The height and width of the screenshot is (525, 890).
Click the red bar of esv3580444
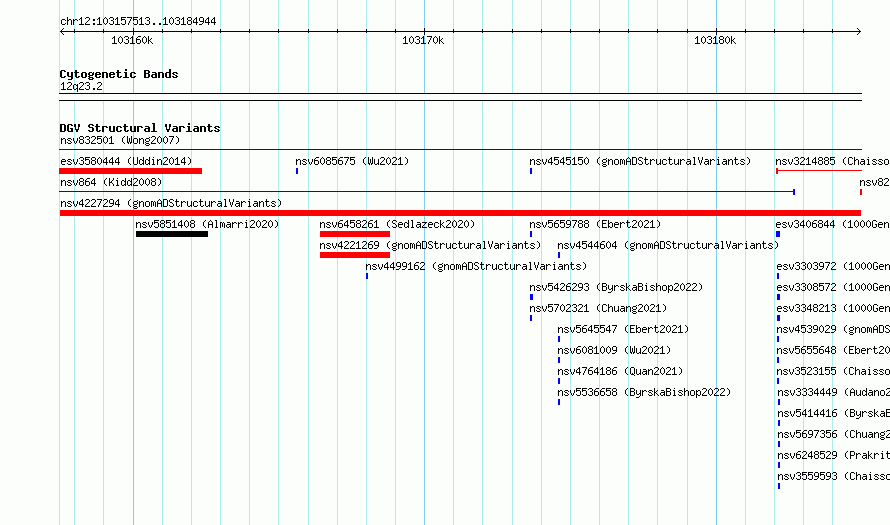(131, 171)
